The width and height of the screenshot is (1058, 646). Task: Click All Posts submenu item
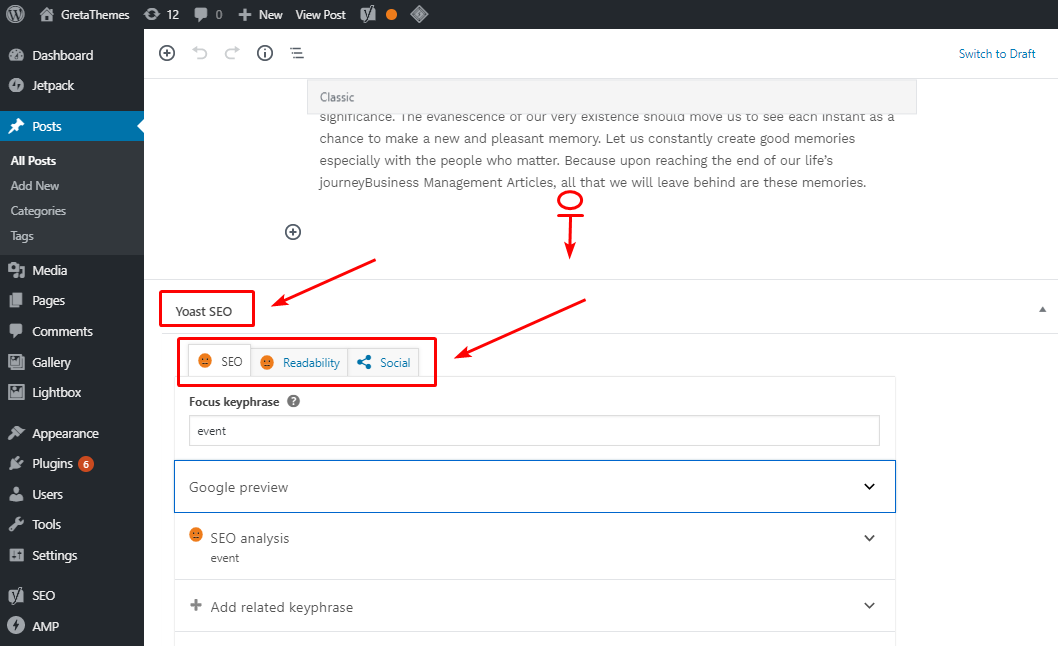(x=33, y=161)
